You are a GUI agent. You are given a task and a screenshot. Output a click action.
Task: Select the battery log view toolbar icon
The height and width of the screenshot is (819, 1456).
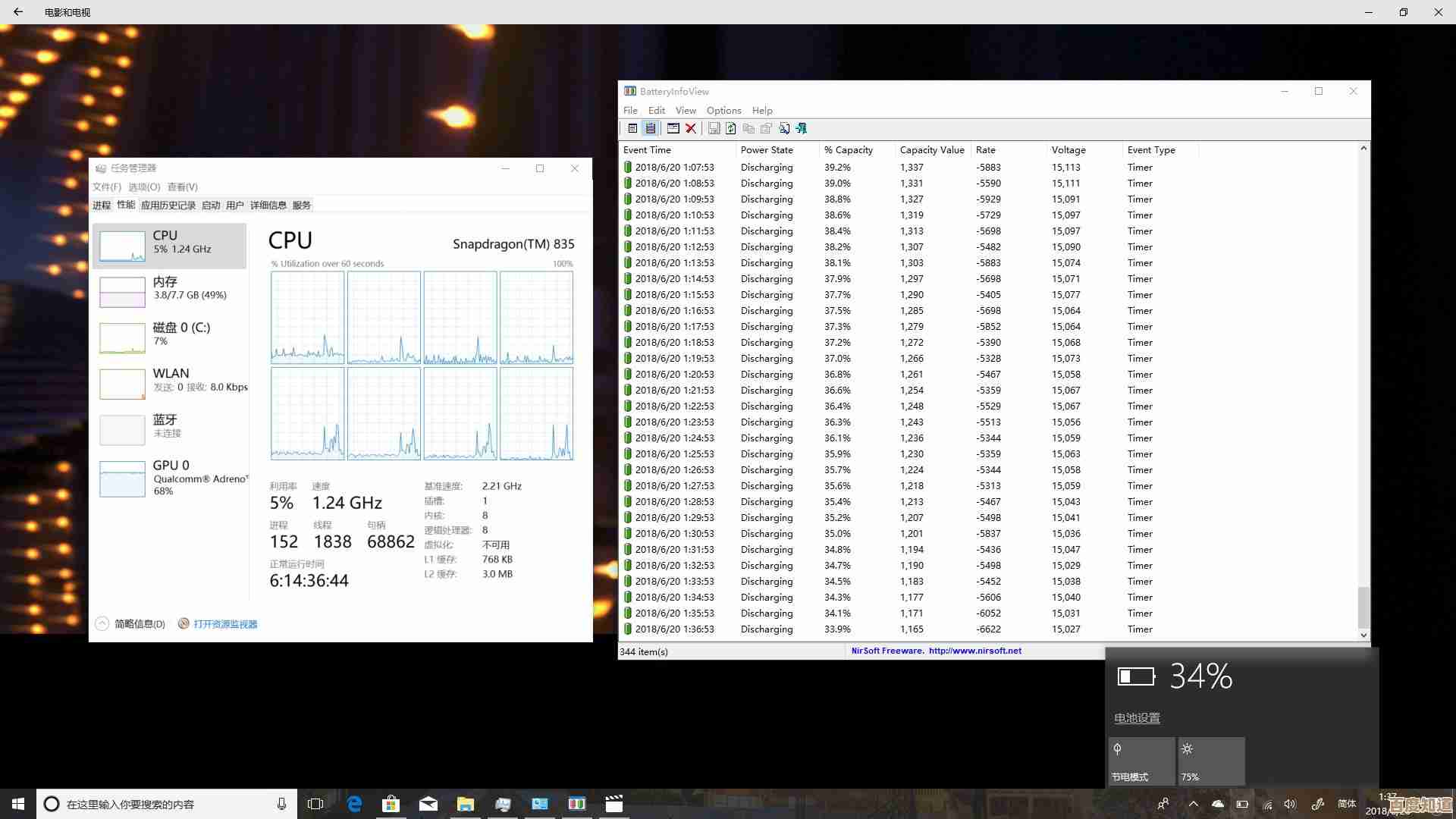pos(651,128)
